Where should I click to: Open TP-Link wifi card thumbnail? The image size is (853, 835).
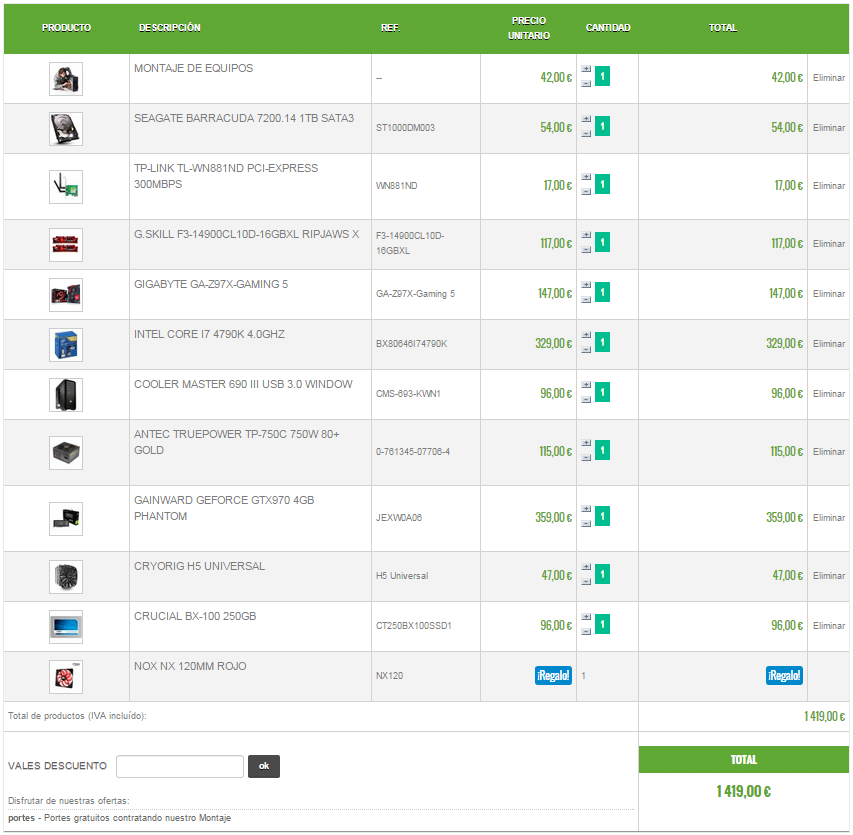(x=66, y=187)
